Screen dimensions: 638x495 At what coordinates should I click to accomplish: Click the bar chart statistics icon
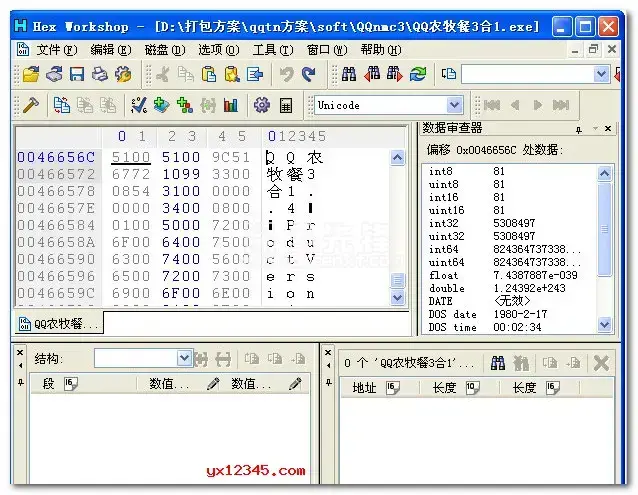(231, 105)
